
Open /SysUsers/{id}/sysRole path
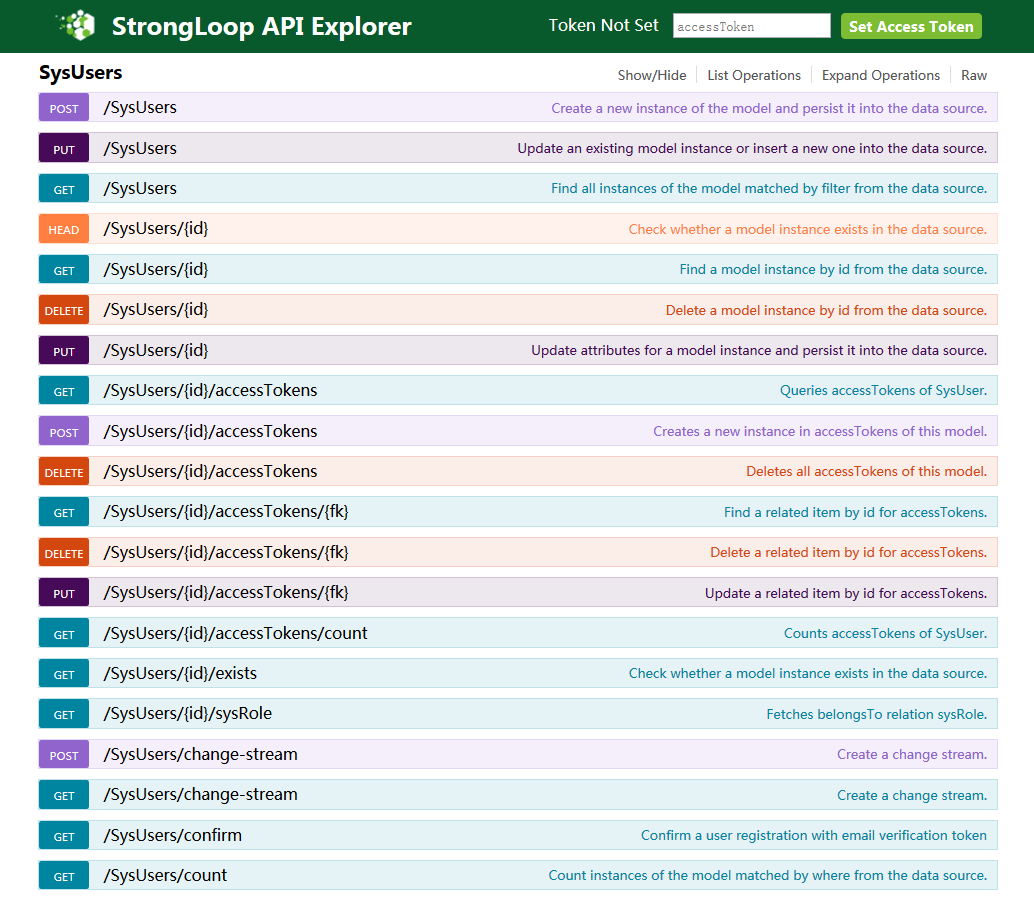(x=187, y=713)
